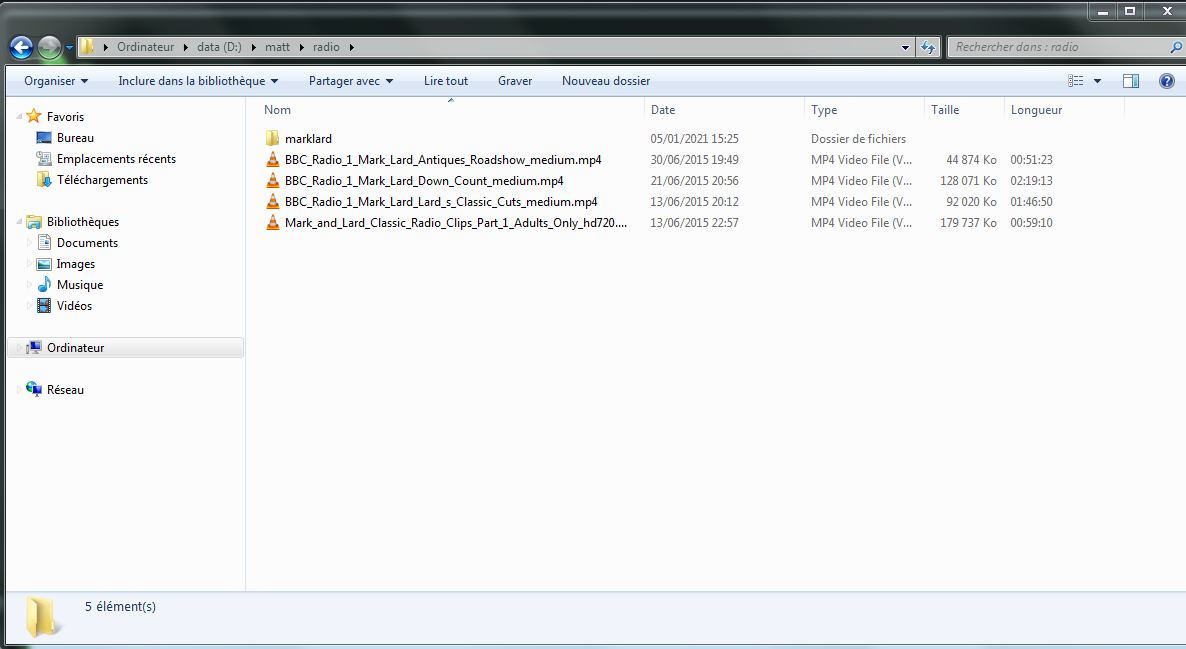Click the greyed Forward arrow button
The height and width of the screenshot is (649, 1186).
tap(49, 48)
